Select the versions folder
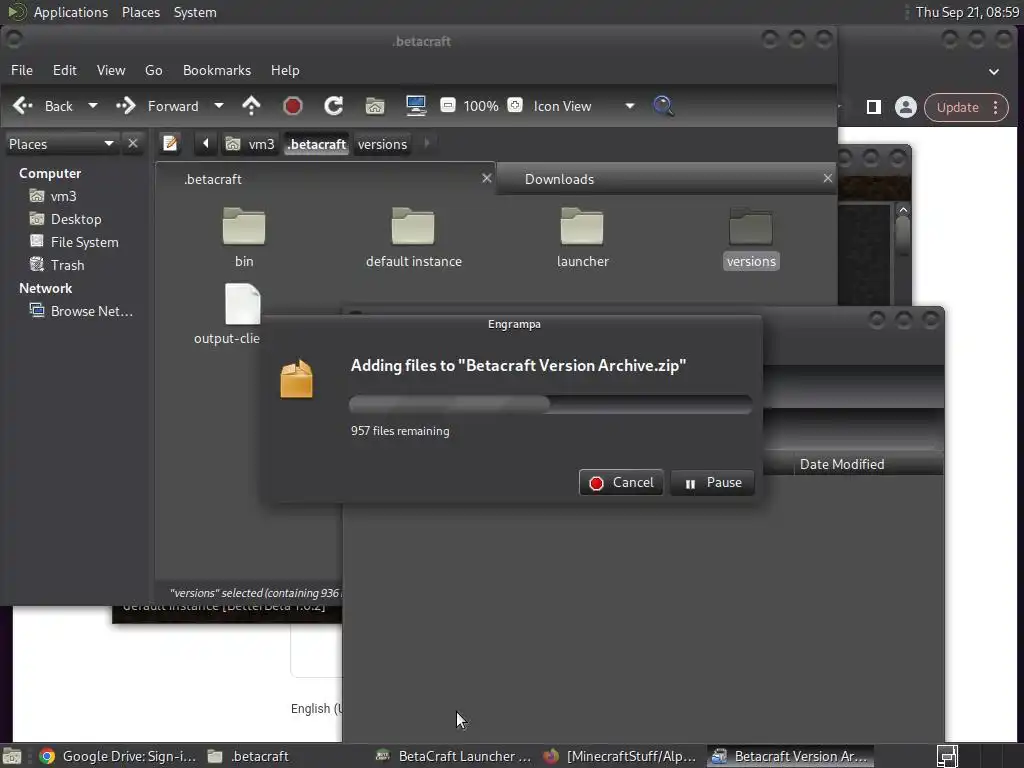Screen dimensions: 1024x768 [x=751, y=237]
